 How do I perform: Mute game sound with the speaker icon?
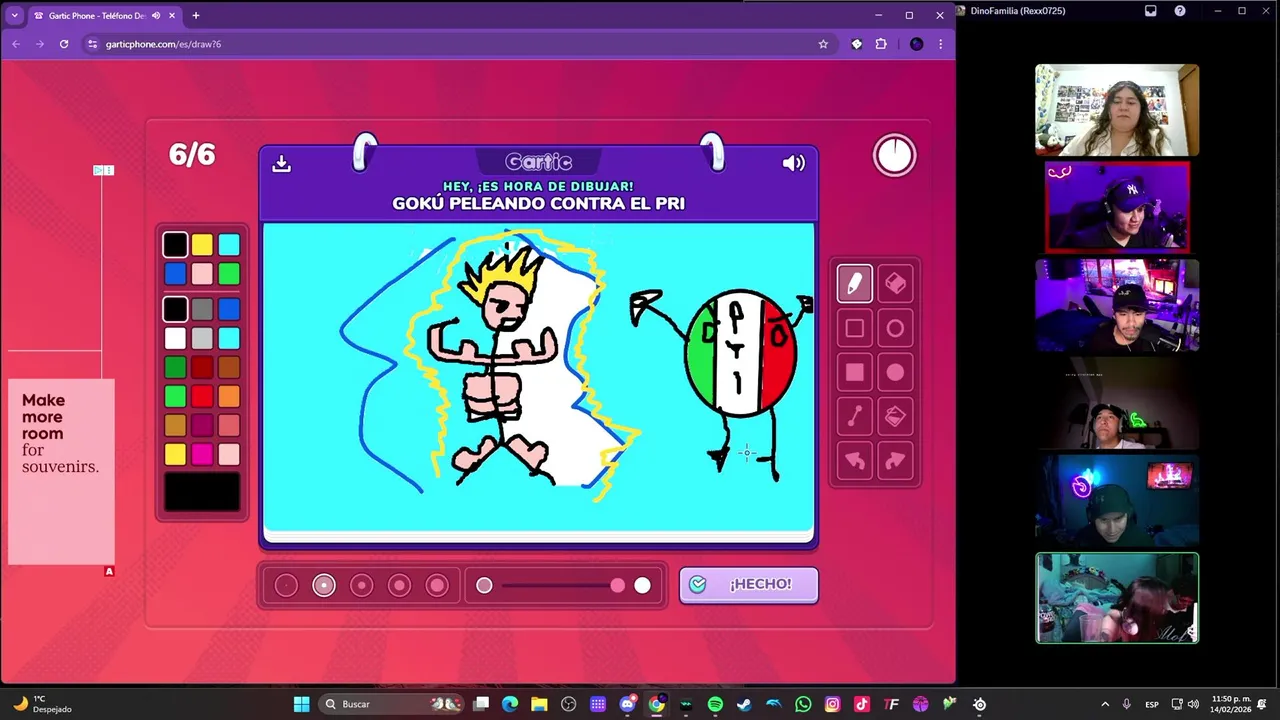[x=794, y=163]
